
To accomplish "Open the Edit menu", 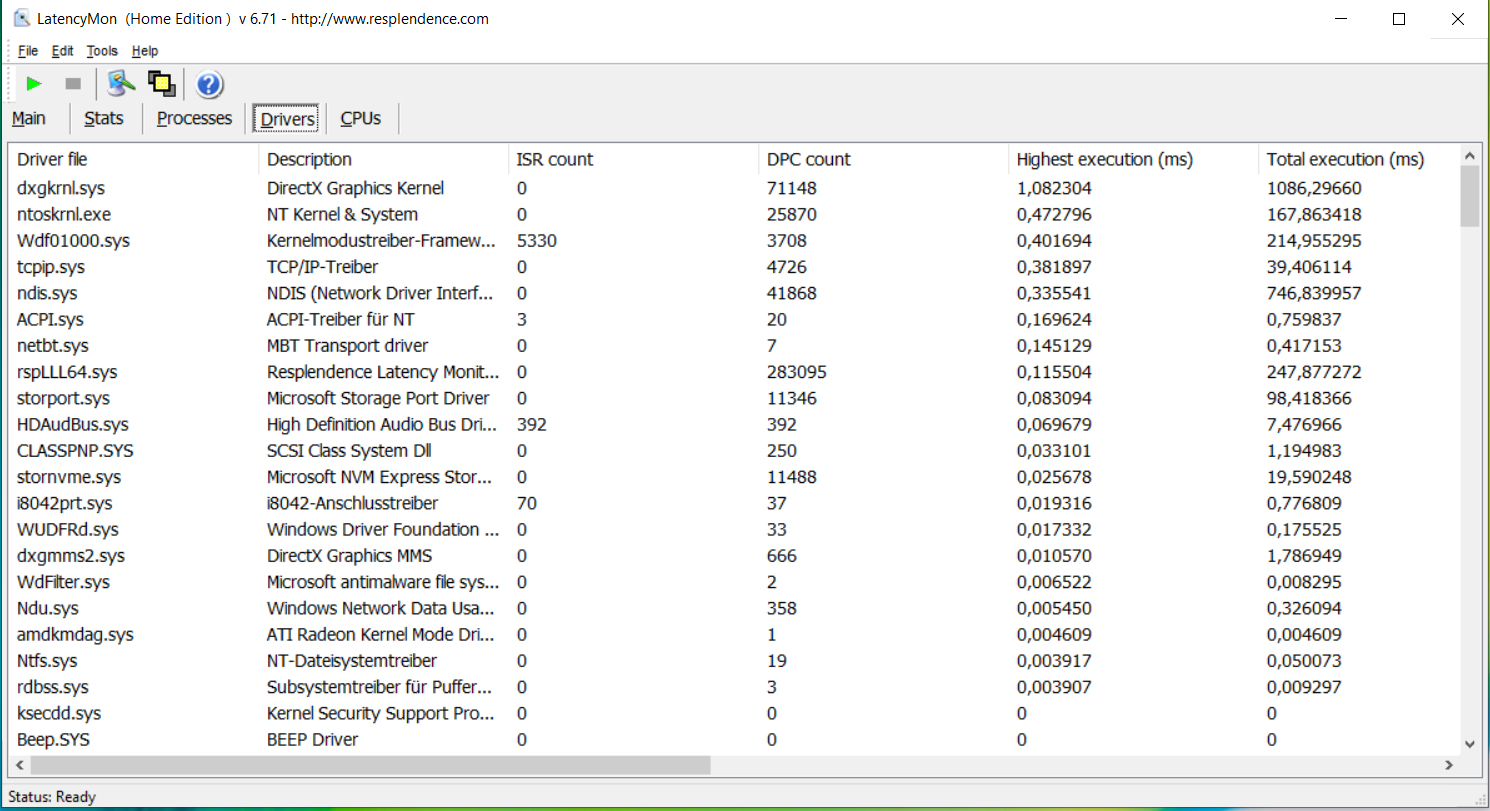I will pos(63,51).
